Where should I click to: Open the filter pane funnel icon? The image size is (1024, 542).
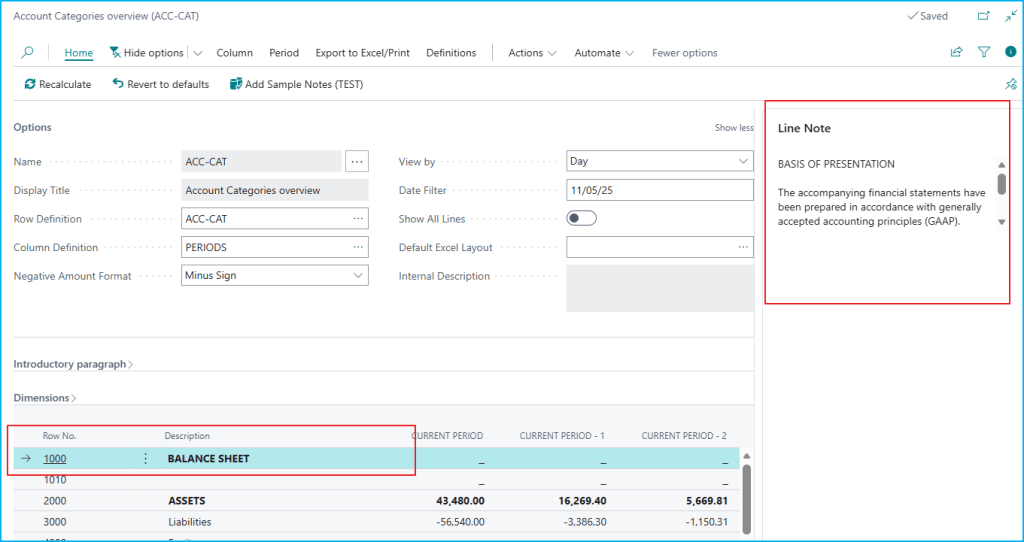click(984, 53)
